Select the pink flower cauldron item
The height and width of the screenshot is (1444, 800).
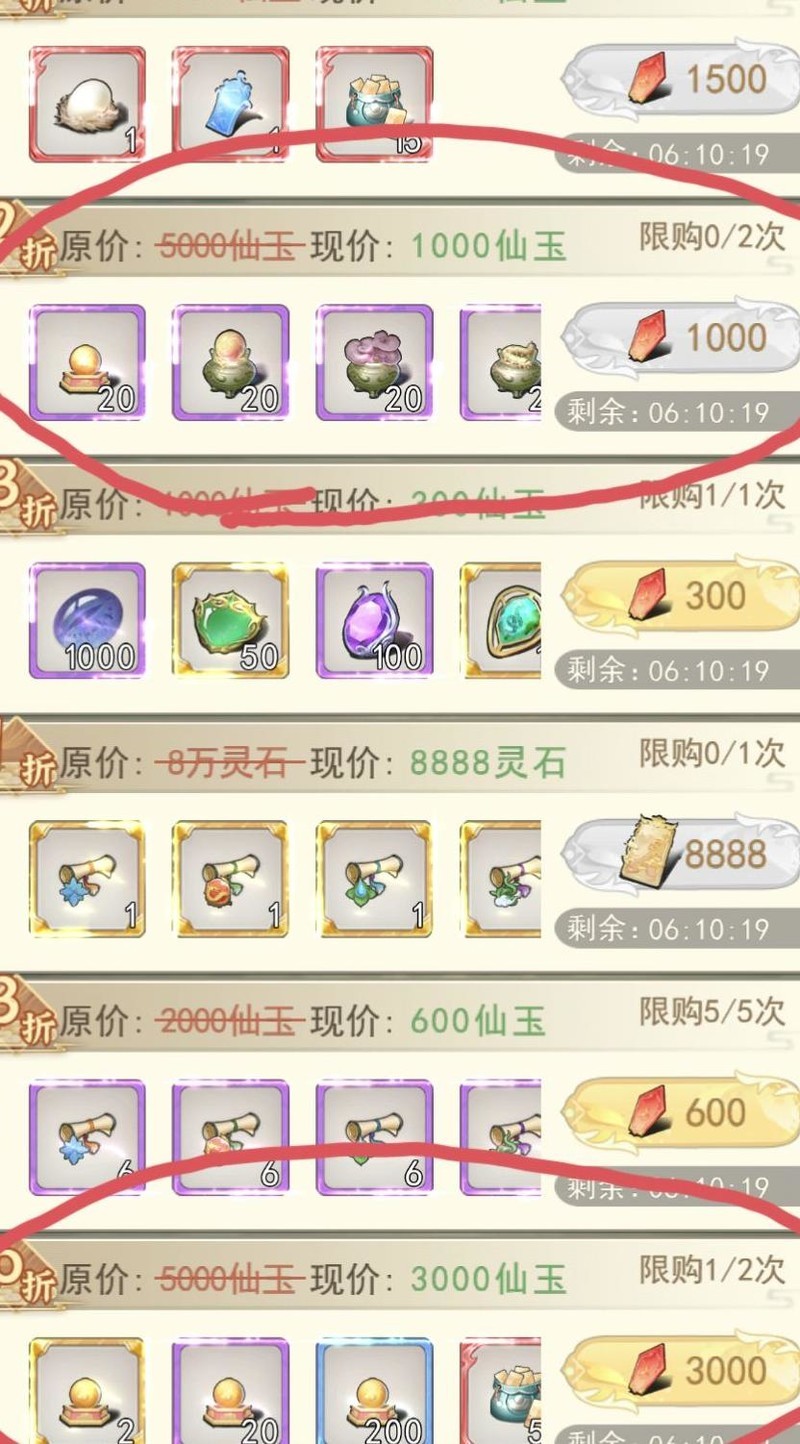pyautogui.click(x=375, y=362)
